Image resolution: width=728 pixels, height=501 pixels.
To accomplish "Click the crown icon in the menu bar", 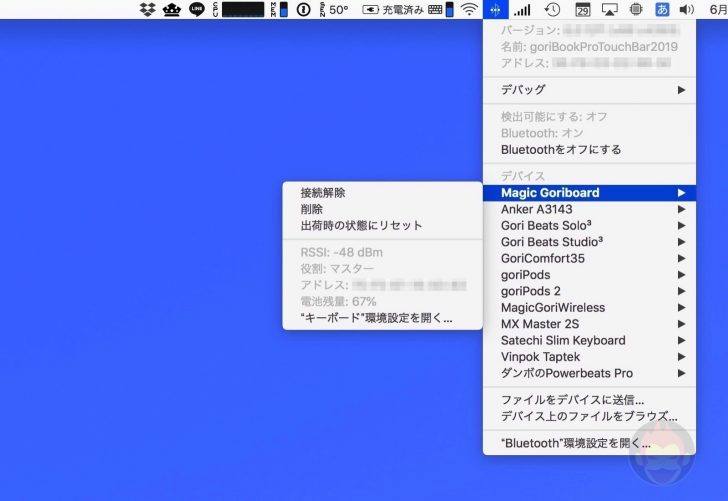I will (172, 9).
